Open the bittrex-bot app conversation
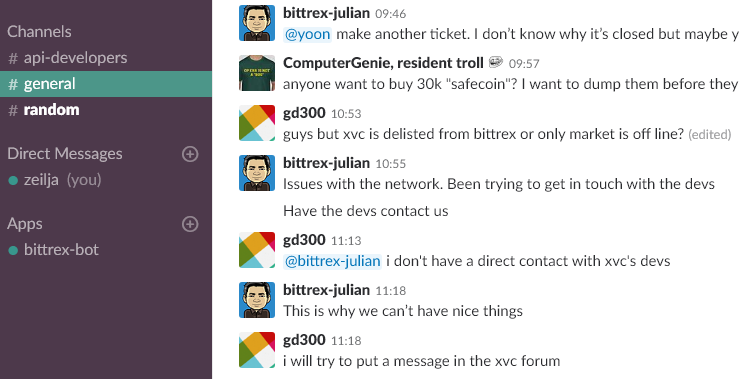The height and width of the screenshot is (379, 739). [106, 250]
